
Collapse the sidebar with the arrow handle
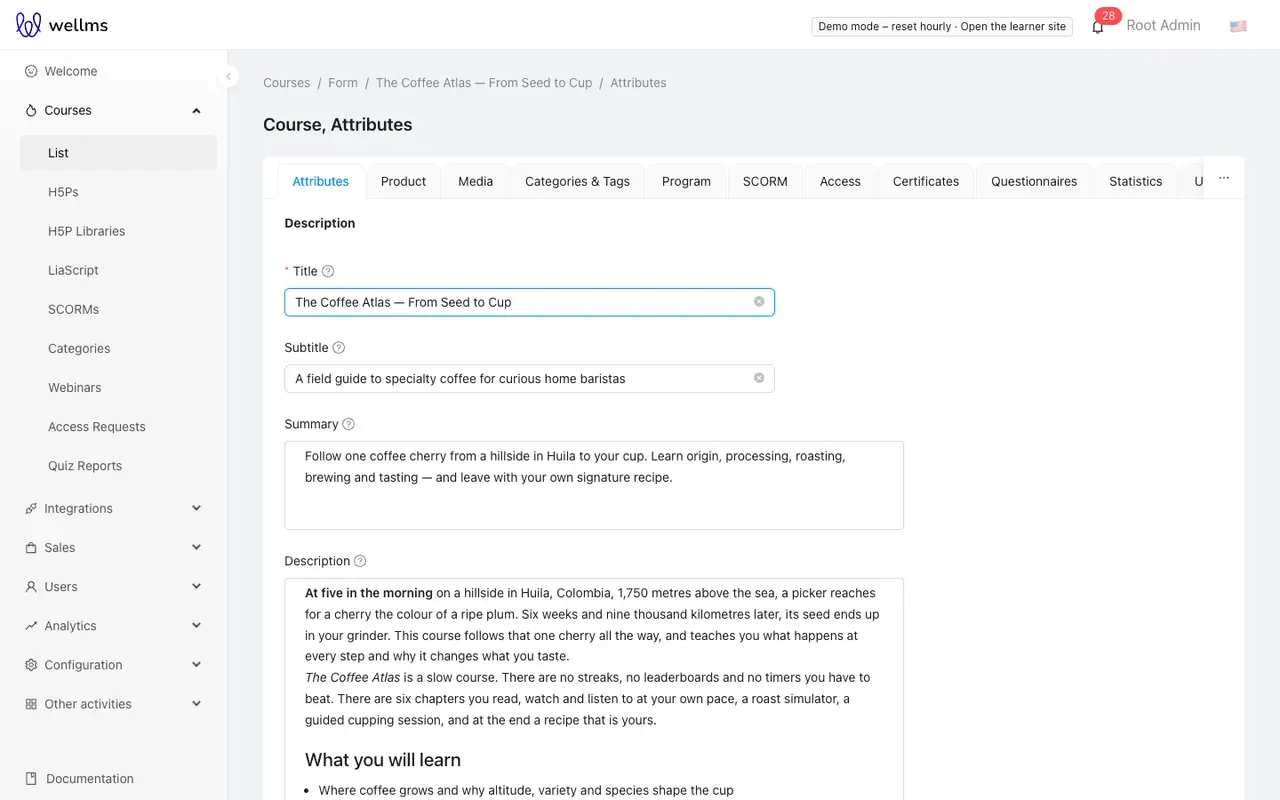pyautogui.click(x=228, y=76)
